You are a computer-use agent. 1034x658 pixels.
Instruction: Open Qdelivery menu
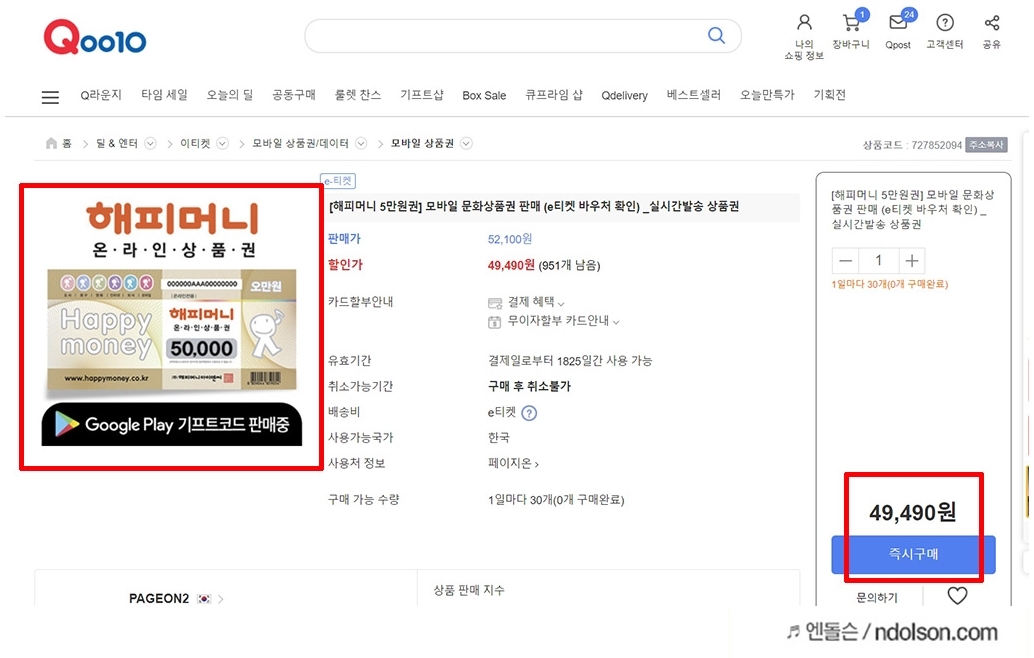click(x=624, y=96)
